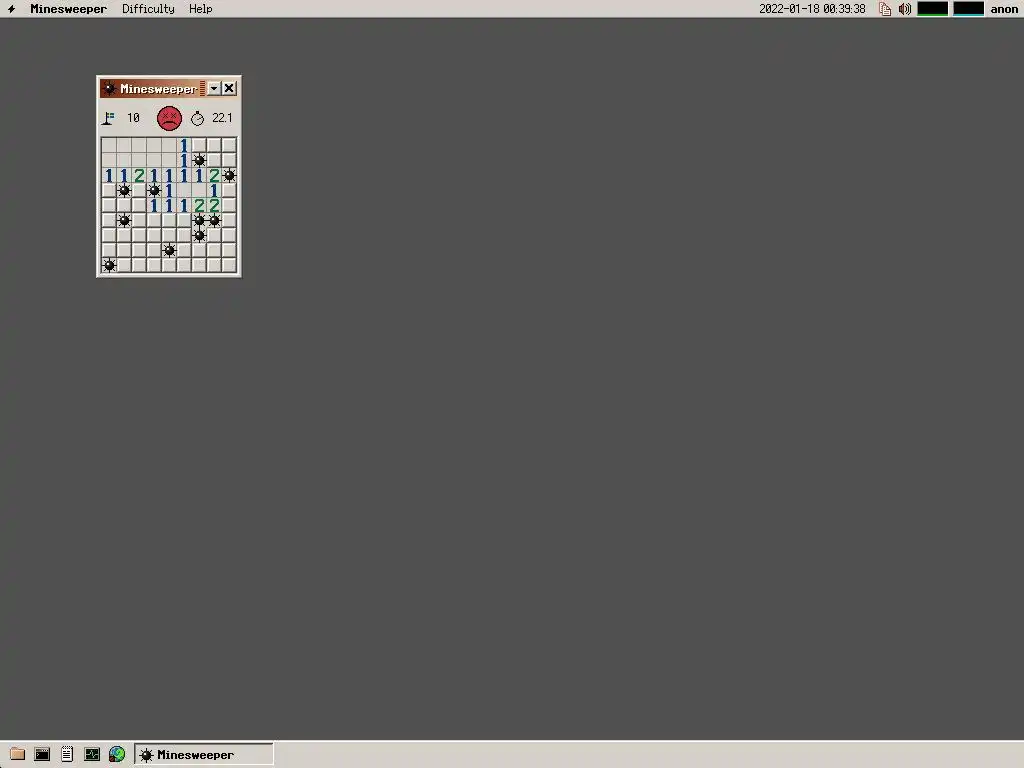Click the red sad face reset button
Screen dimensions: 1024x768
(169, 118)
